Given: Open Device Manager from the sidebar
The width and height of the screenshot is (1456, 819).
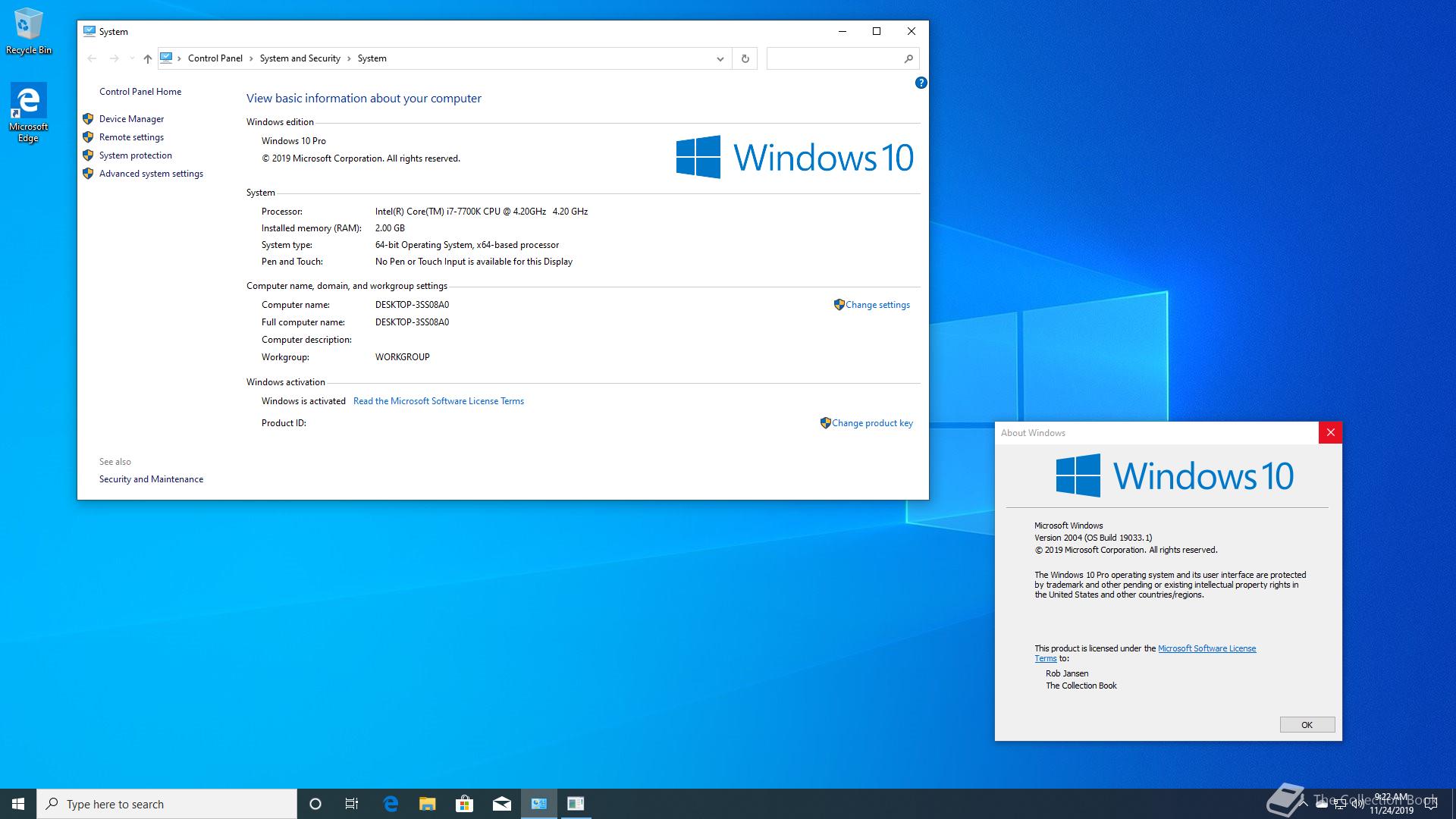Looking at the screenshot, I should tap(131, 119).
